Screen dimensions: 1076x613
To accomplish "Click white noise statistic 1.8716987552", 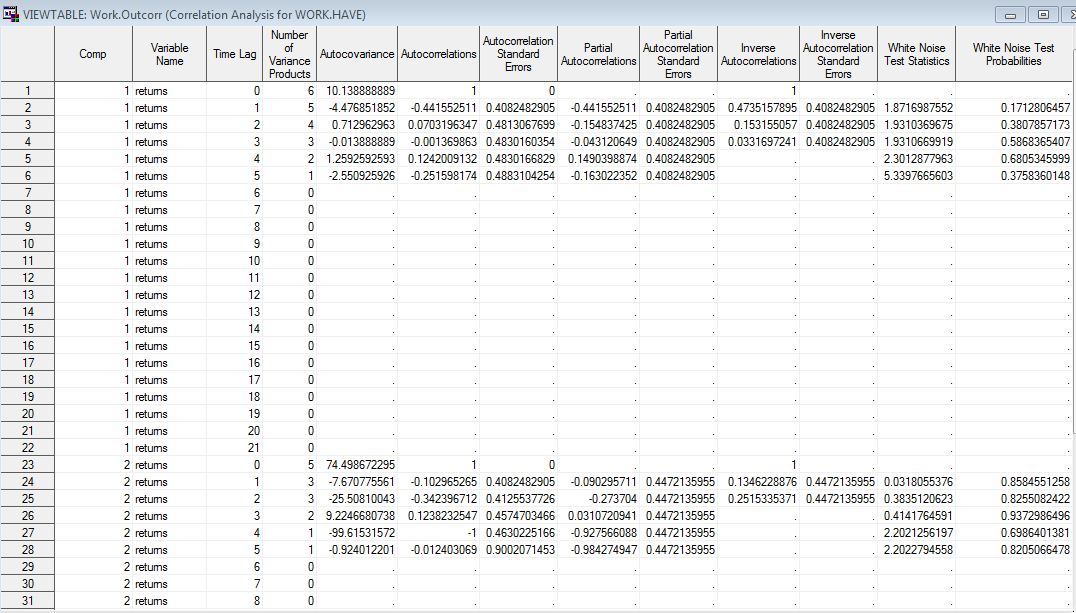I will pos(916,108).
